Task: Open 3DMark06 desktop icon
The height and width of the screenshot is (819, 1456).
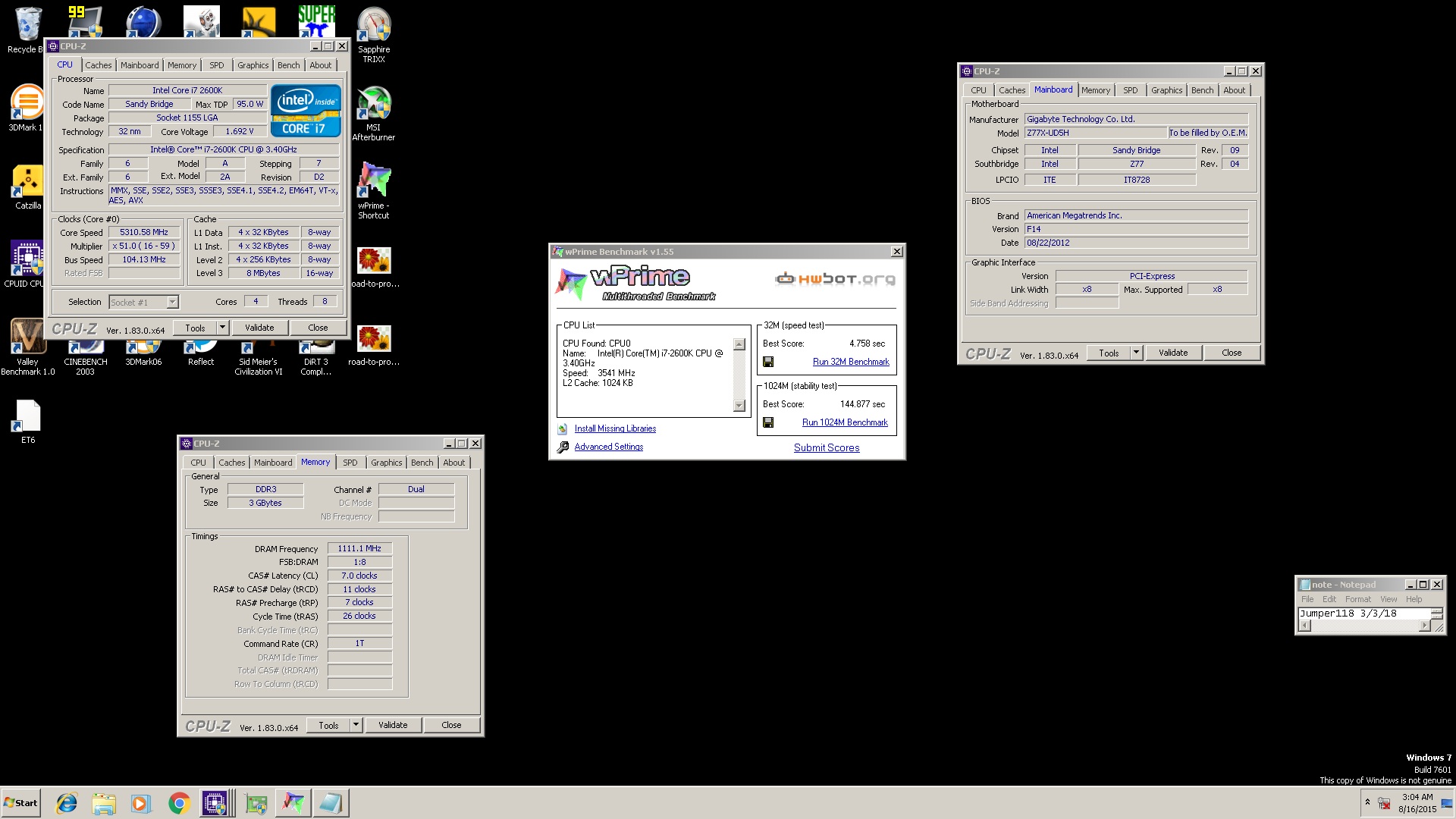Action: coord(143,355)
